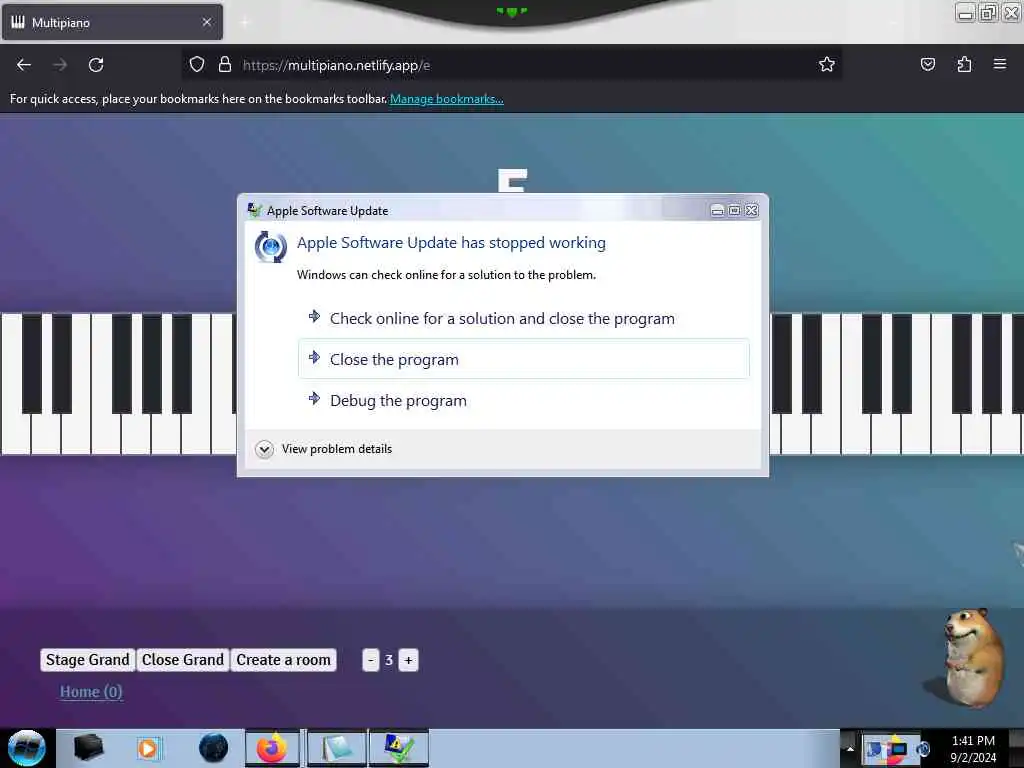Increase octave with the plus button

408,660
